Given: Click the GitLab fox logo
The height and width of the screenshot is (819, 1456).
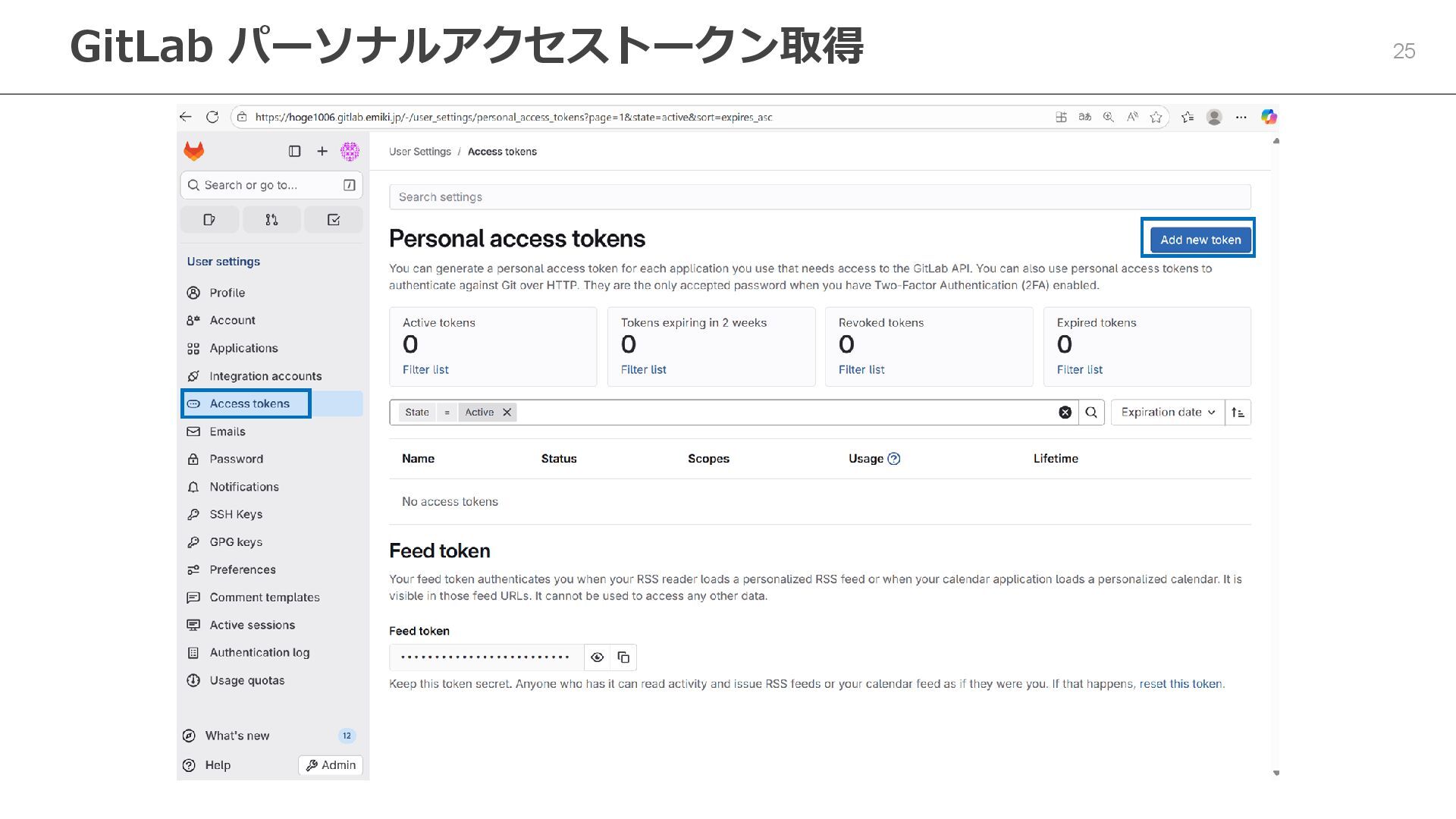Looking at the screenshot, I should click(x=194, y=151).
